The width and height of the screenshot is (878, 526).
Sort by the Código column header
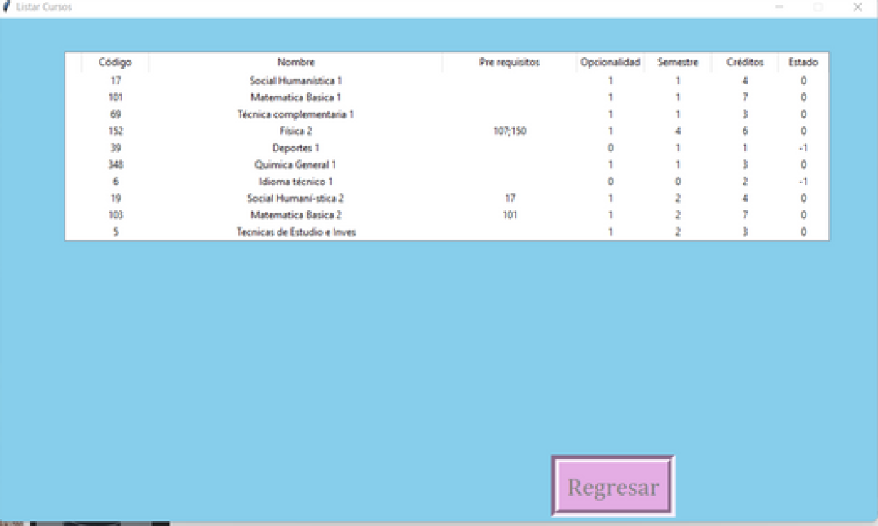coord(115,62)
